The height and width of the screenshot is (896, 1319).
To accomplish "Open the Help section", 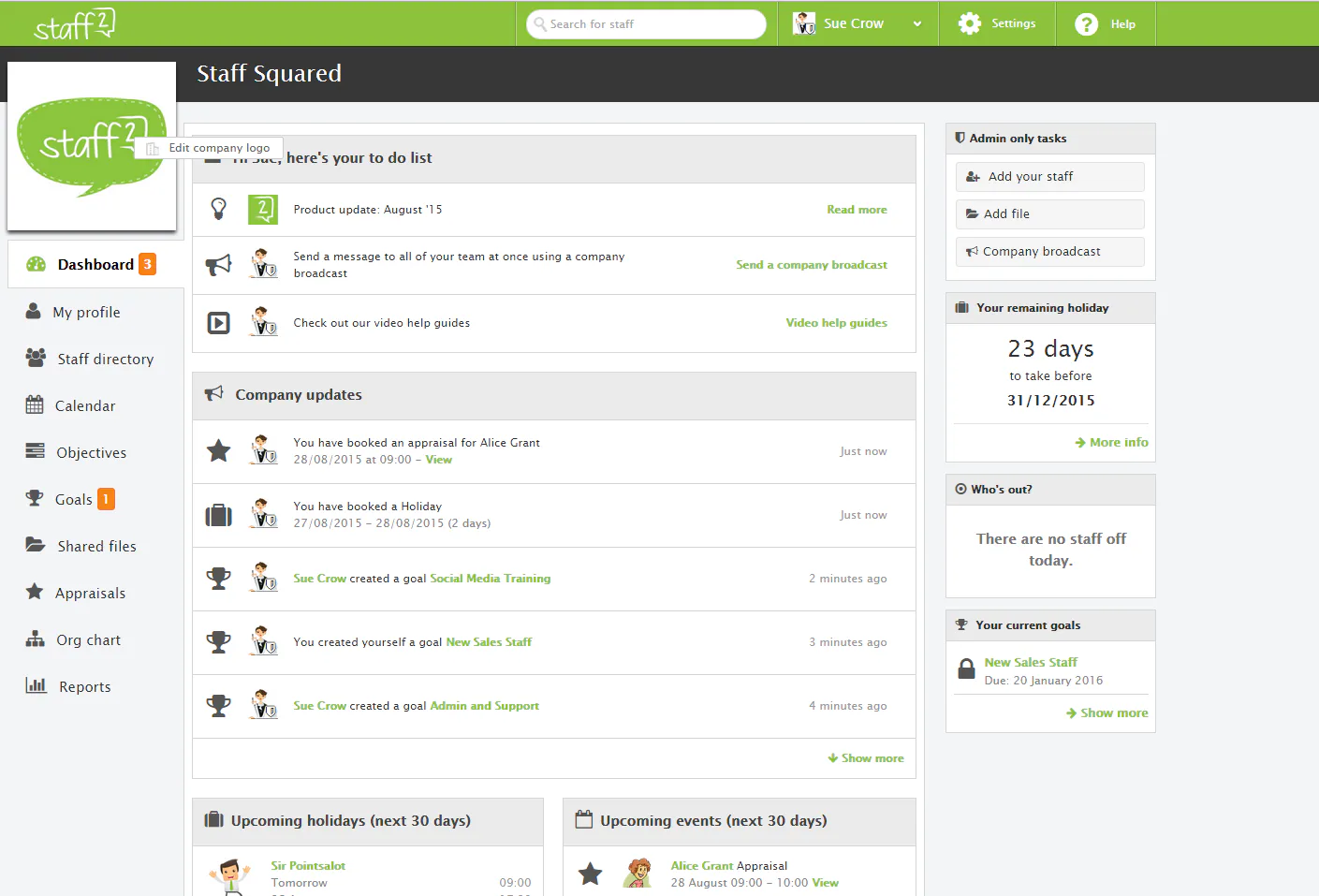I will click(x=1106, y=23).
